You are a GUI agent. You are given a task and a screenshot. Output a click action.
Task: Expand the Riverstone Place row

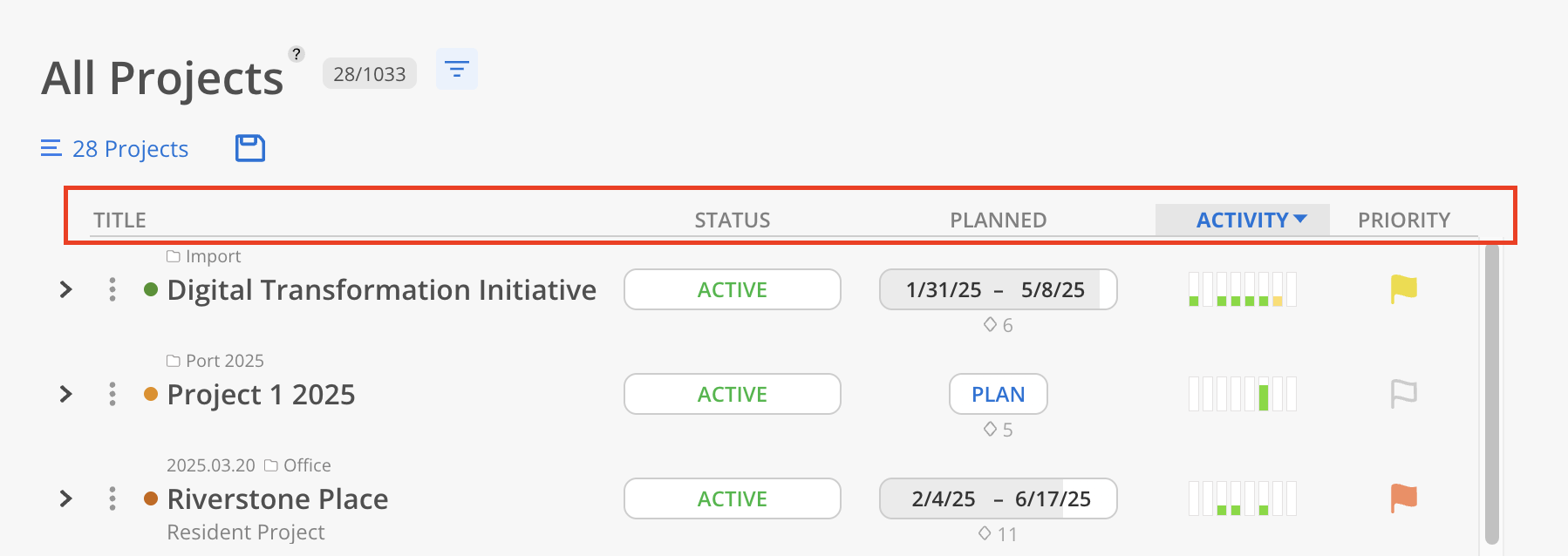pos(66,498)
